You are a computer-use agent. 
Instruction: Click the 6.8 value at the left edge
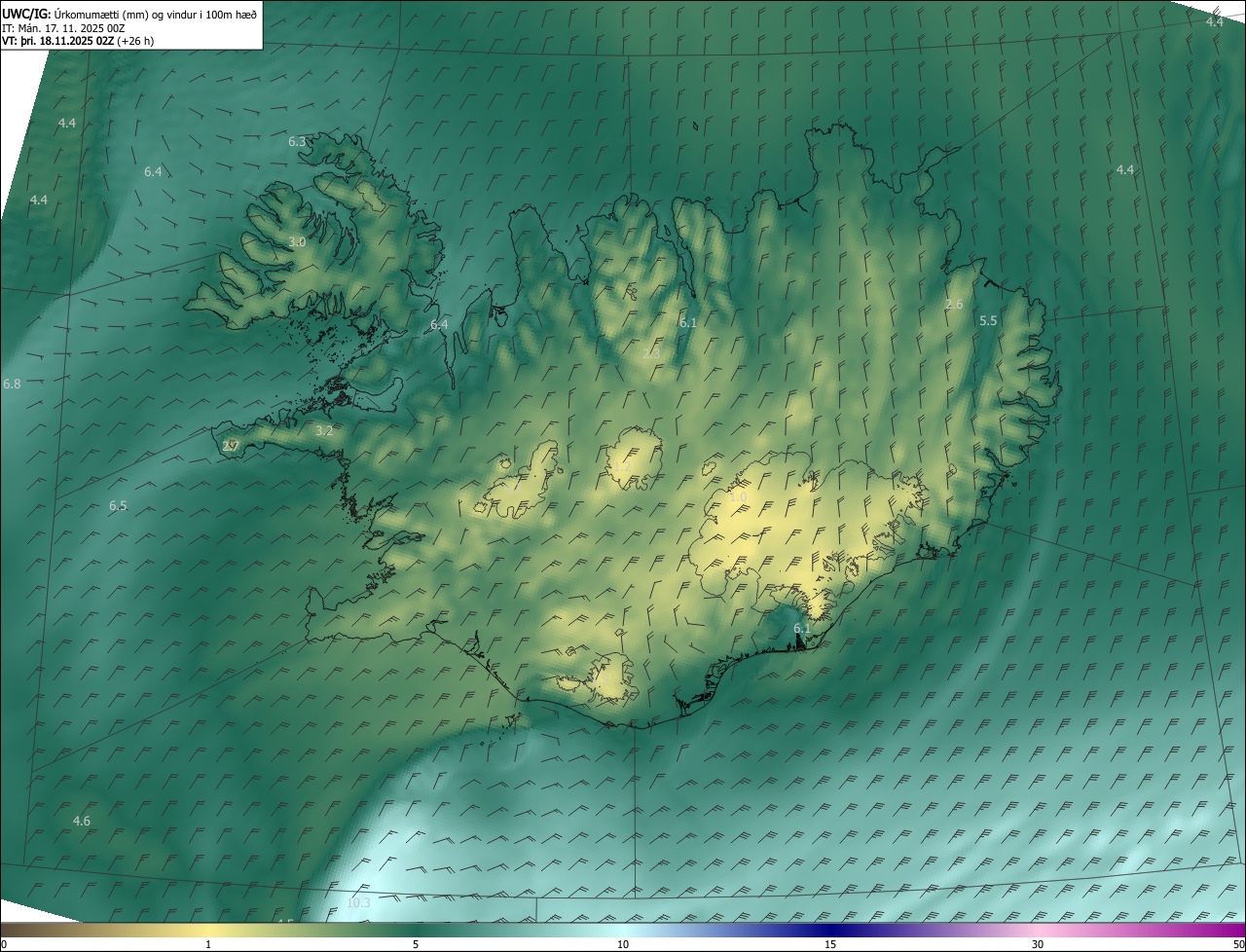[12, 384]
